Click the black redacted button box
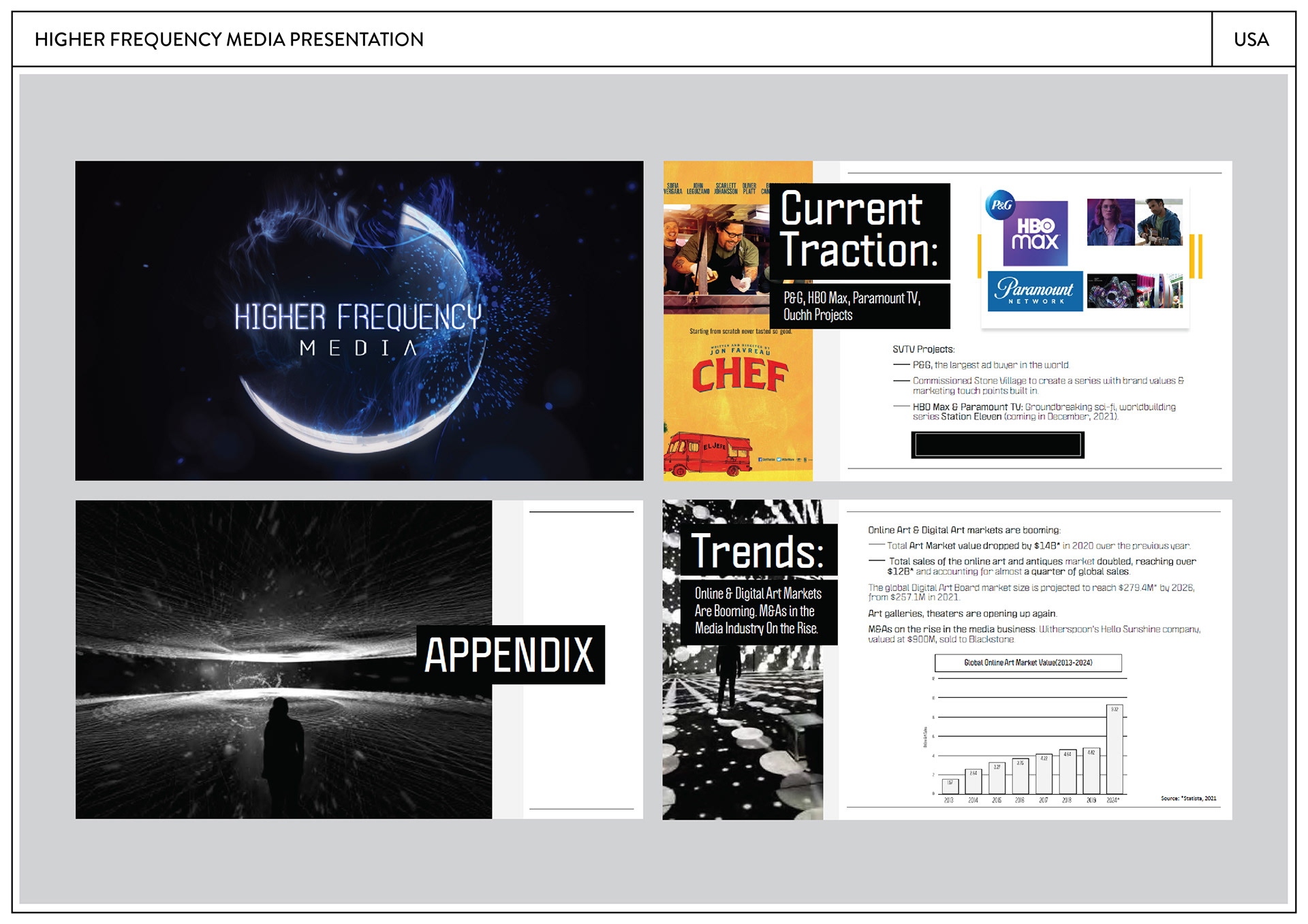Viewport: 1308px width, 924px height. [997, 445]
